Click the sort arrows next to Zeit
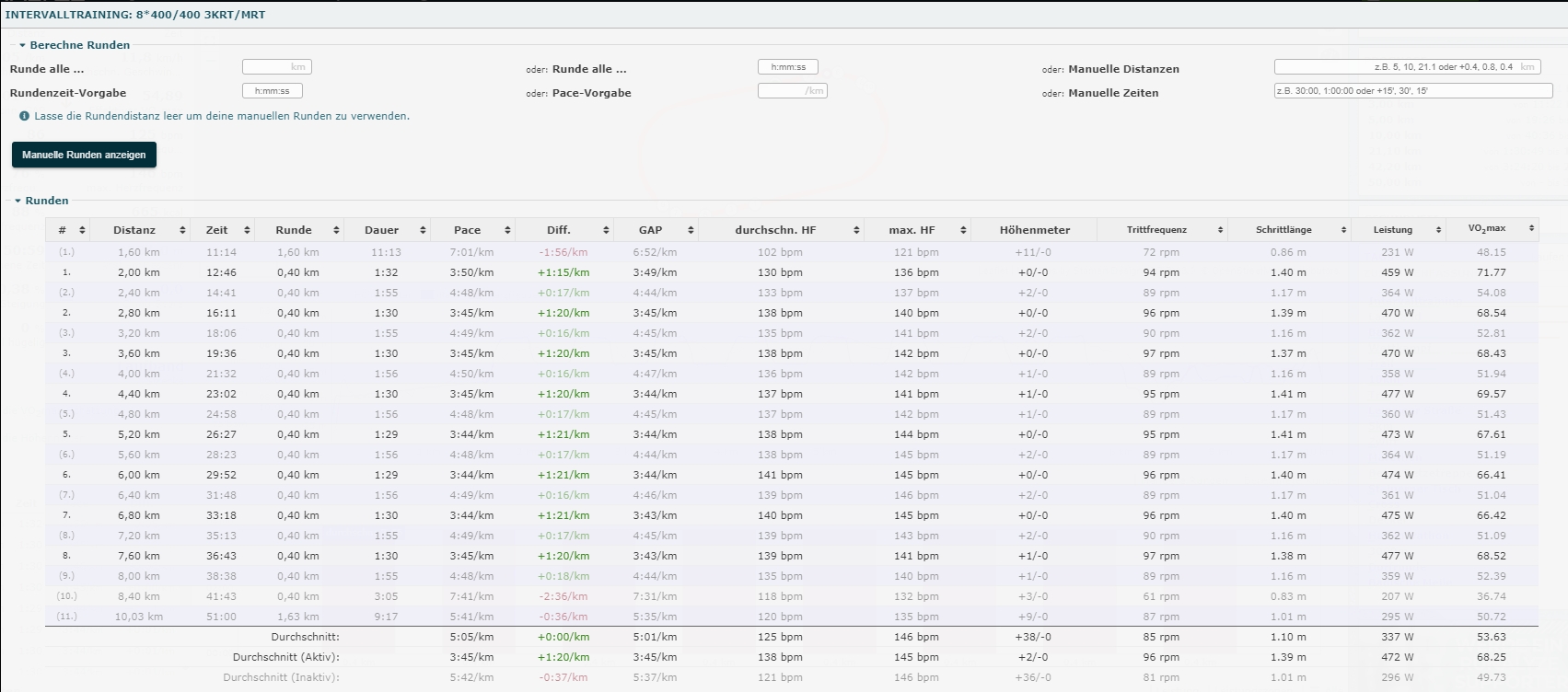Screen dimensions: 1568x692 (x=248, y=230)
